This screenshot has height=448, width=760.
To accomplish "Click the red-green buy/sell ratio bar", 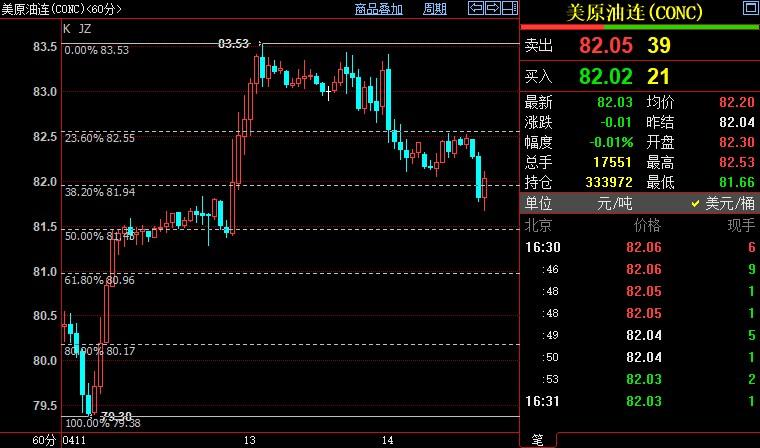I will pos(640,27).
